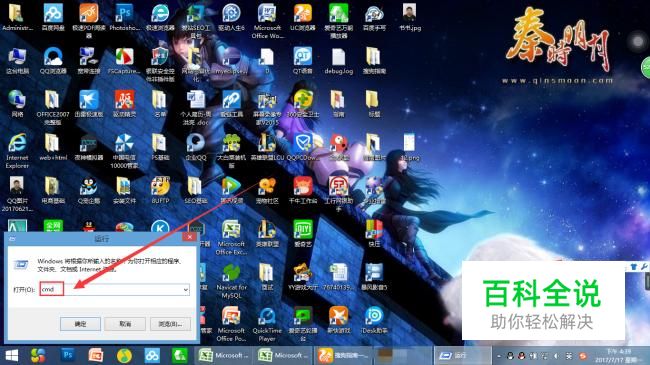Select the 千牛工作台 desktop icon
The height and width of the screenshot is (365, 650).
[x=303, y=190]
